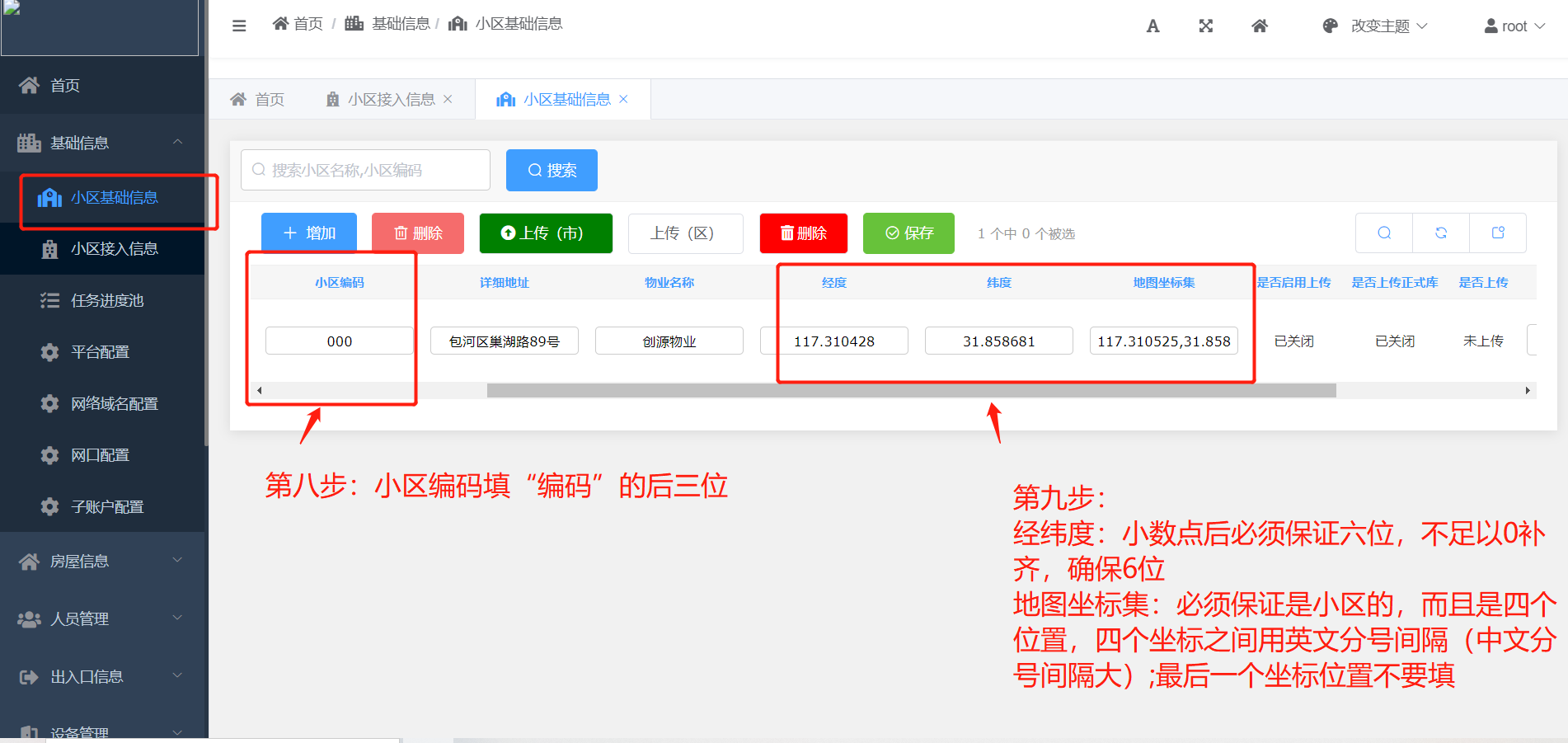Open the root user dropdown
This screenshot has width=1568, height=743.
pyautogui.click(x=1514, y=26)
